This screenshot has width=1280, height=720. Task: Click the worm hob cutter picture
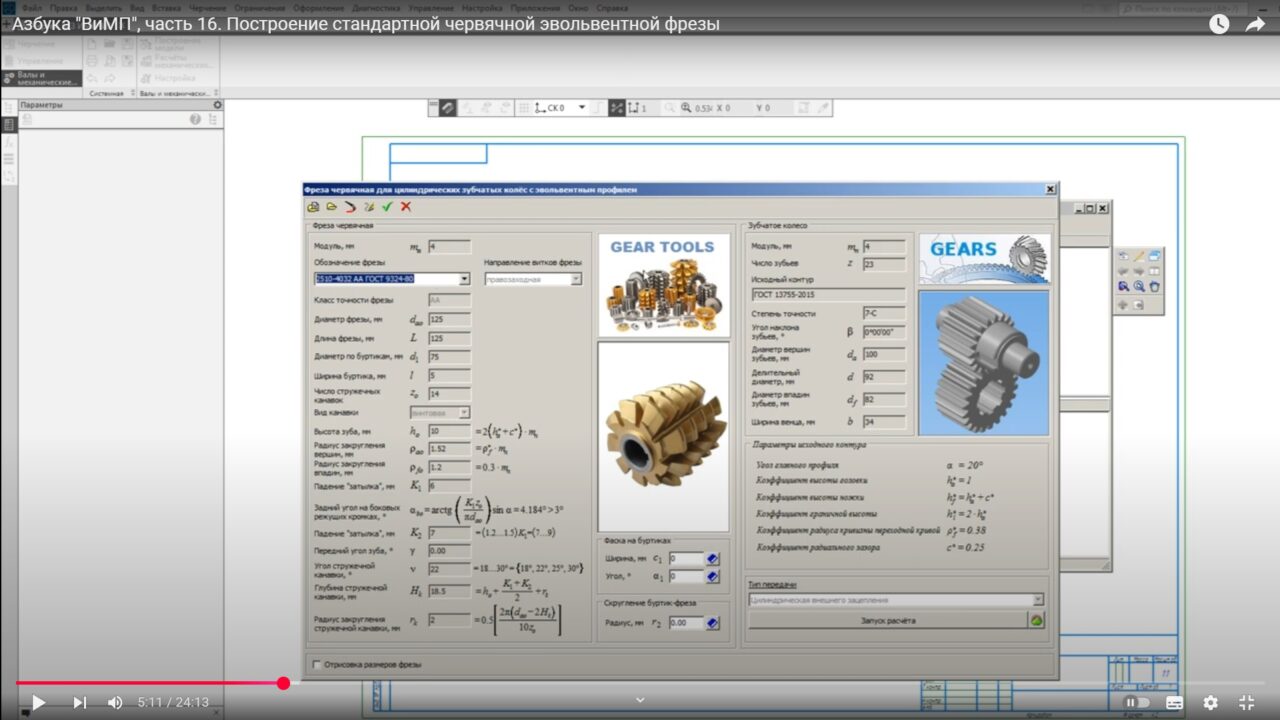664,437
